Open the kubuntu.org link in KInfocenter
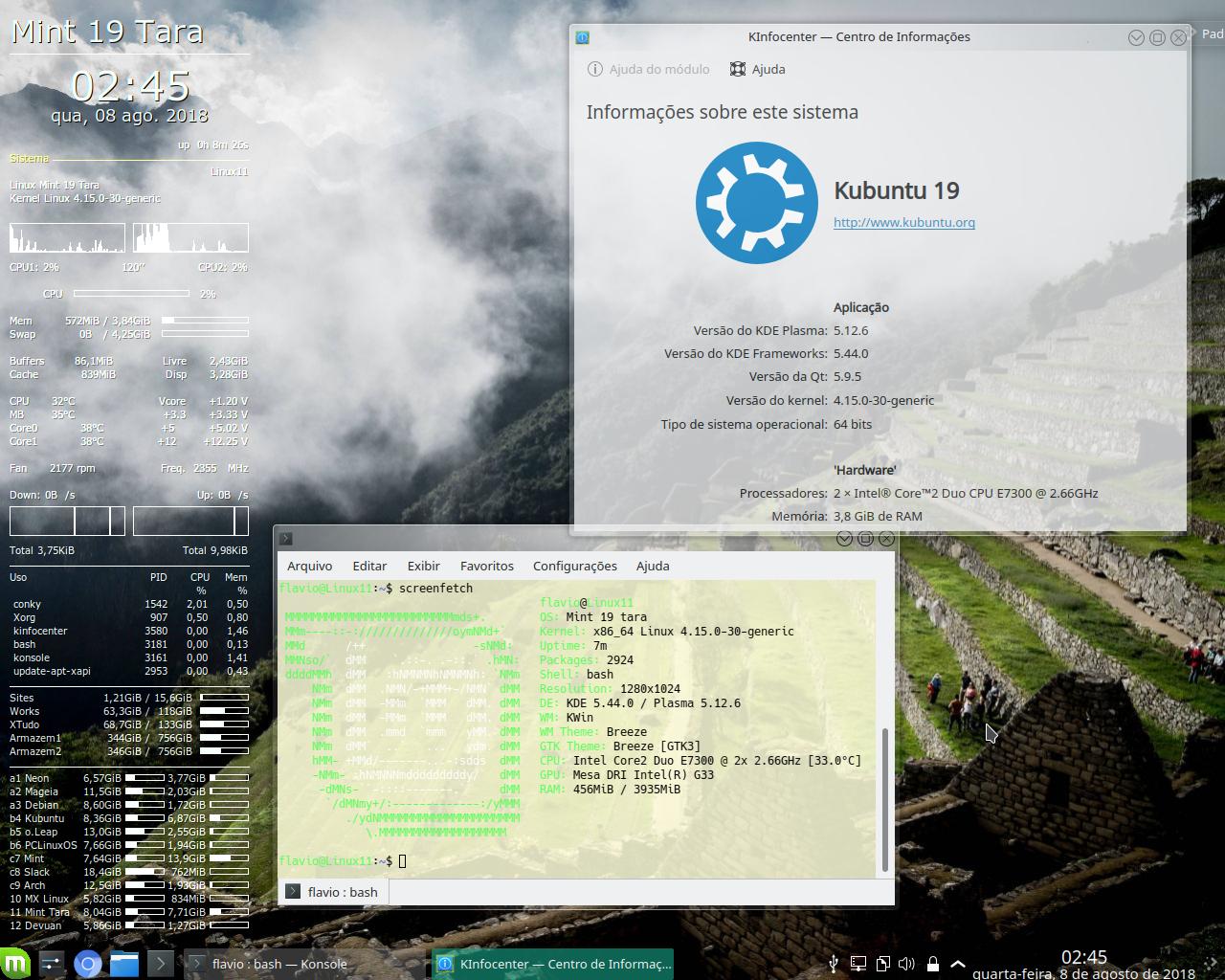Screen dimensions: 1225x980 [x=903, y=222]
